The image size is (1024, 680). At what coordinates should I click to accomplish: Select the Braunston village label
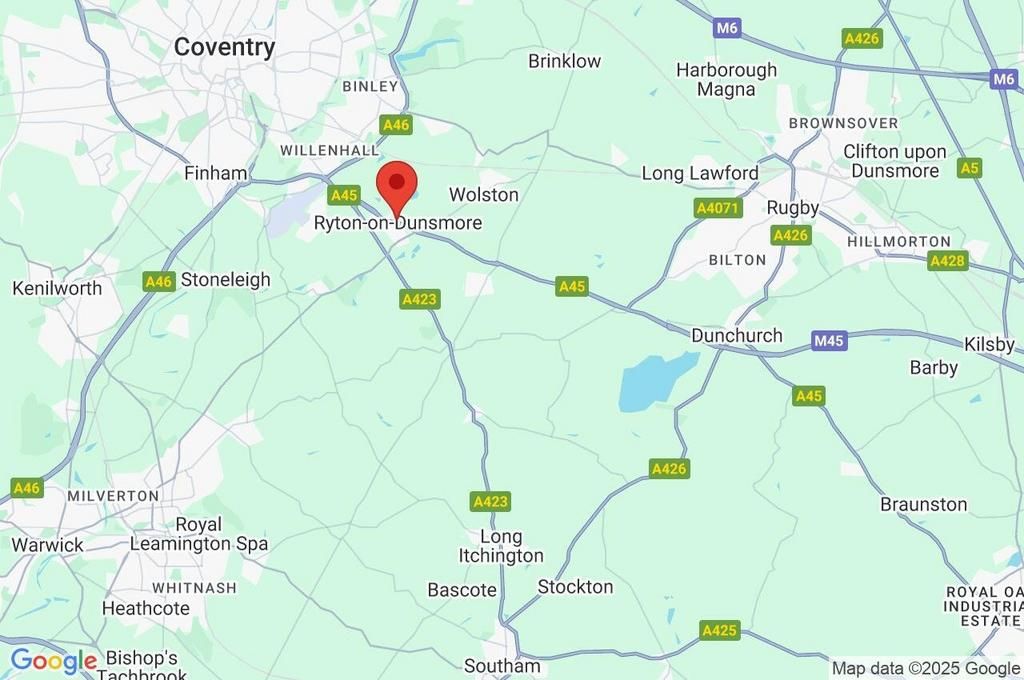pos(923,504)
